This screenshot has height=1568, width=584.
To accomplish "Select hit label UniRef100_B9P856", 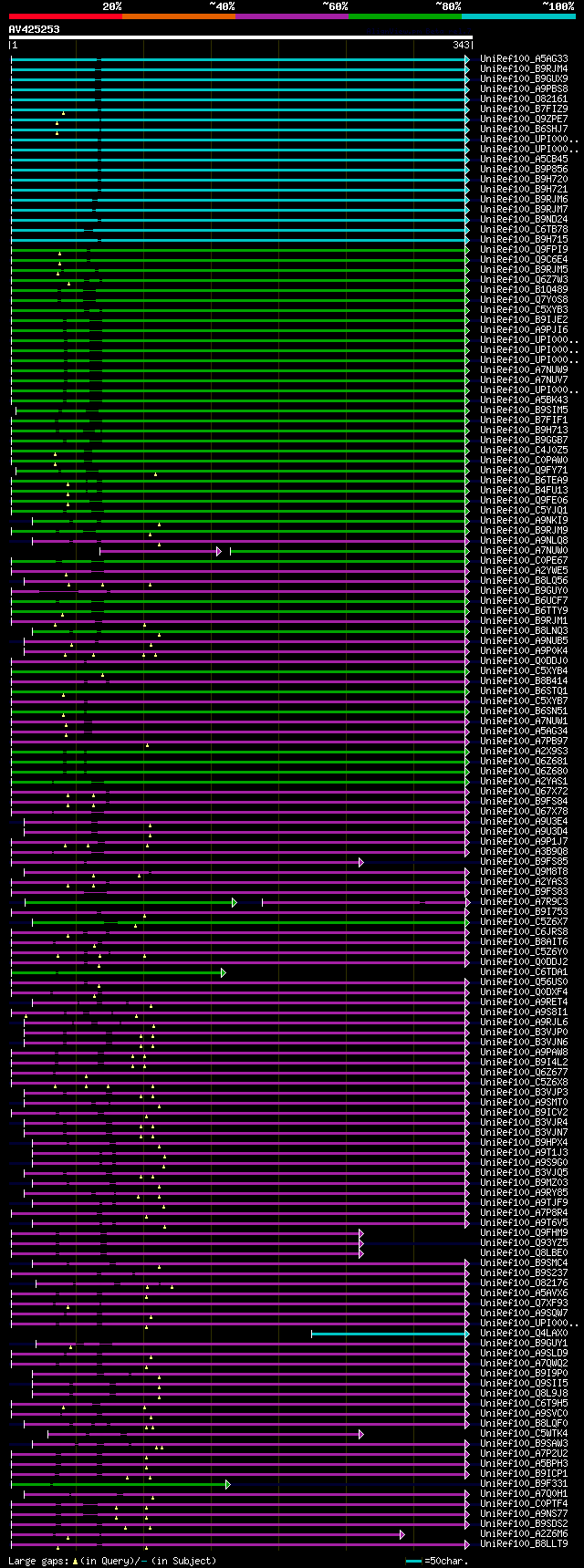I will point(524,170).
